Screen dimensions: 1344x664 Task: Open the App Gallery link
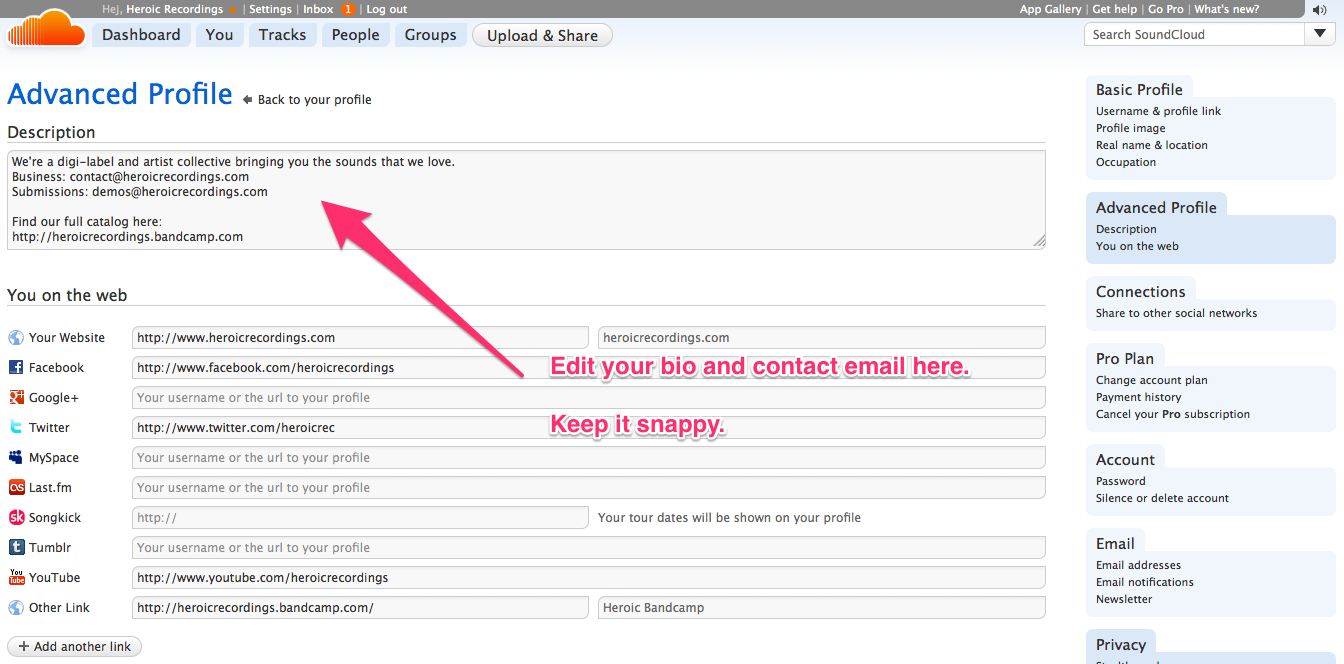click(1050, 10)
